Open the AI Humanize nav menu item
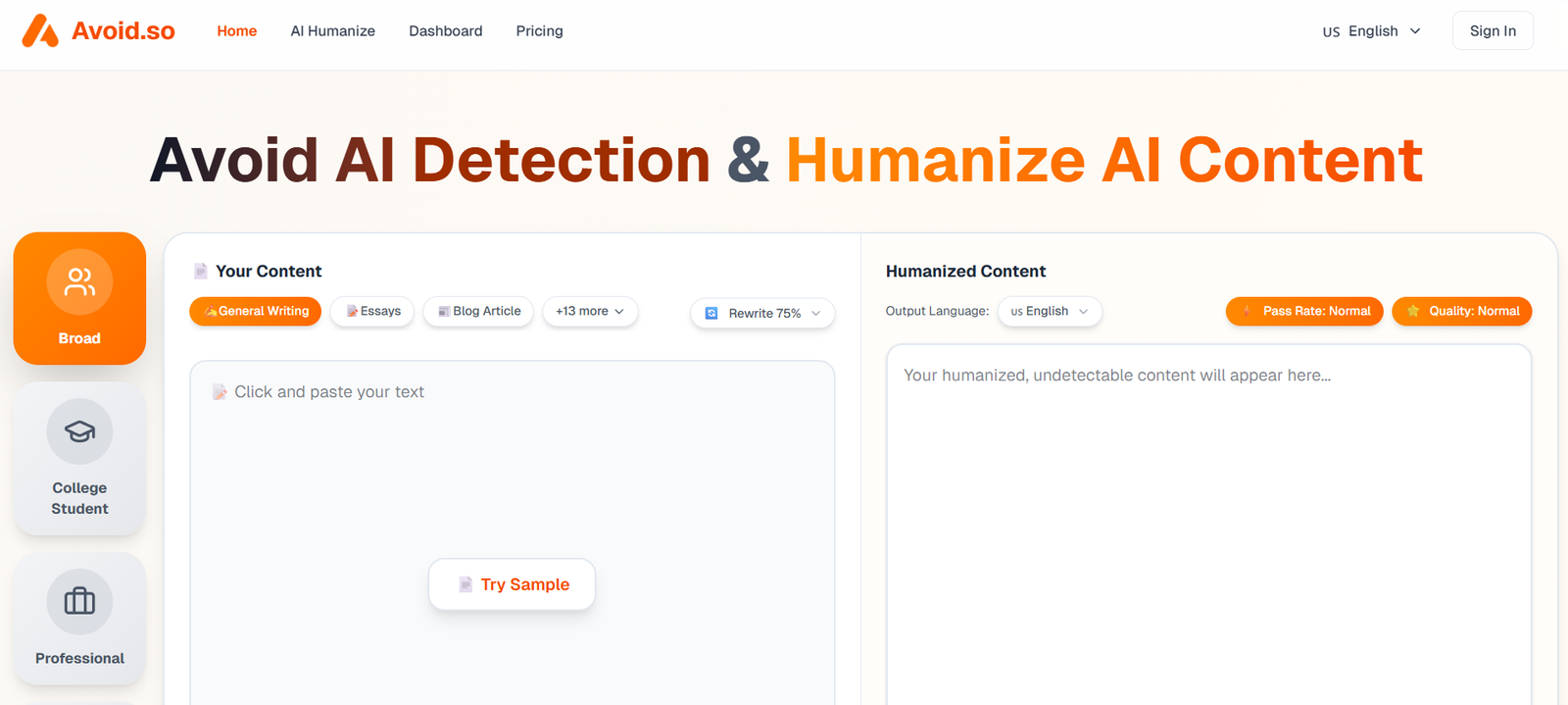1568x705 pixels. coord(332,31)
